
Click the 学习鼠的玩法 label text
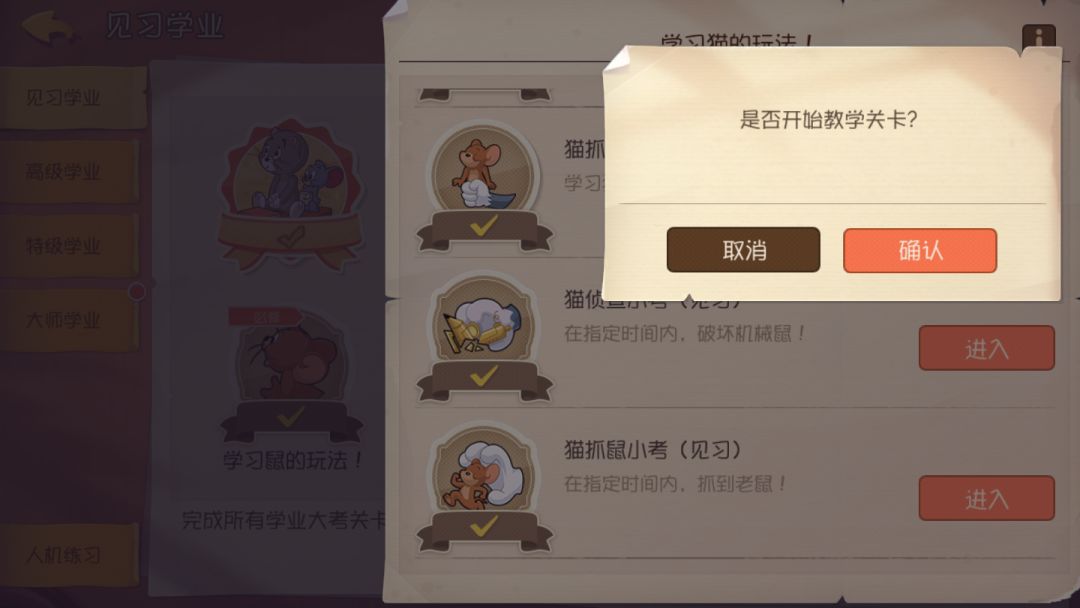coord(293,460)
